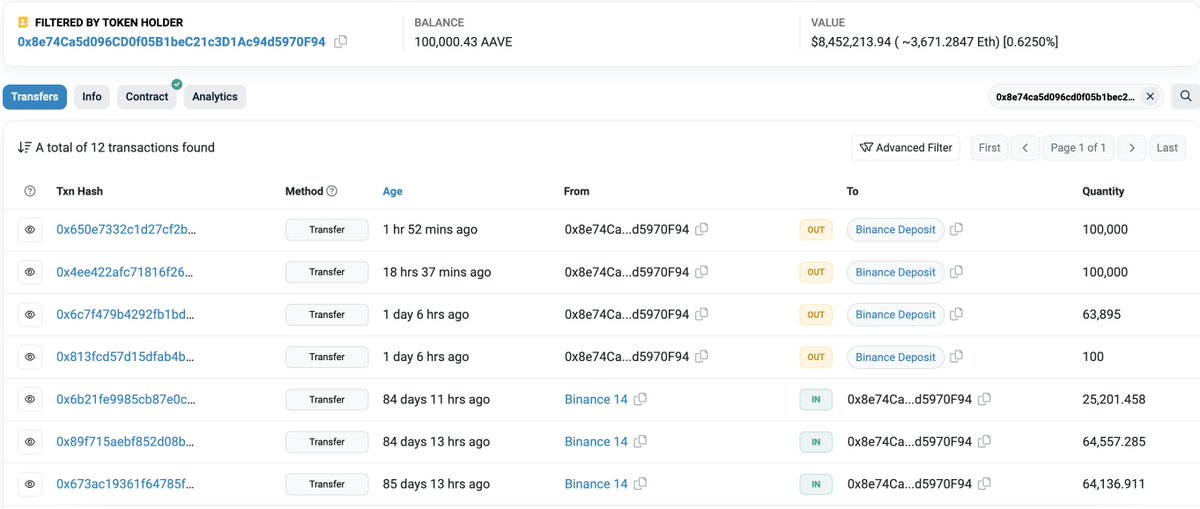
Task: Open the Advanced Filter button
Action: (x=906, y=148)
